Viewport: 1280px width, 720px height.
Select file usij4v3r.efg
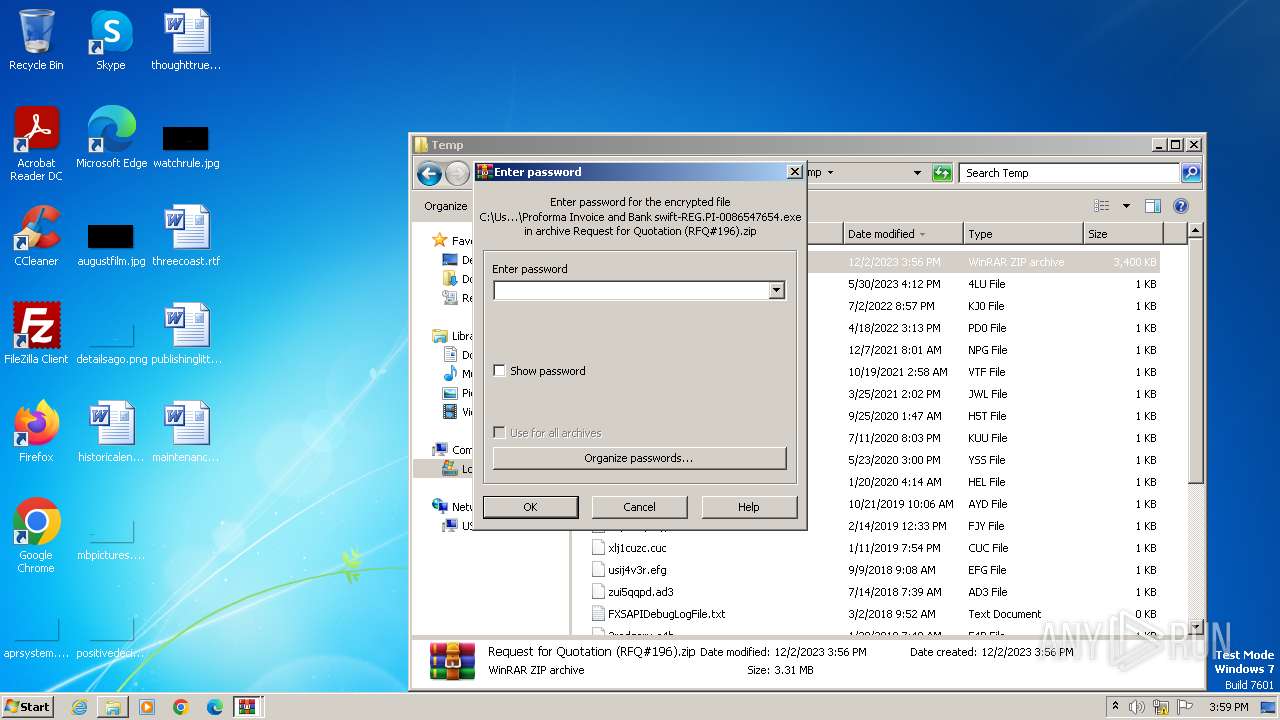(x=637, y=570)
